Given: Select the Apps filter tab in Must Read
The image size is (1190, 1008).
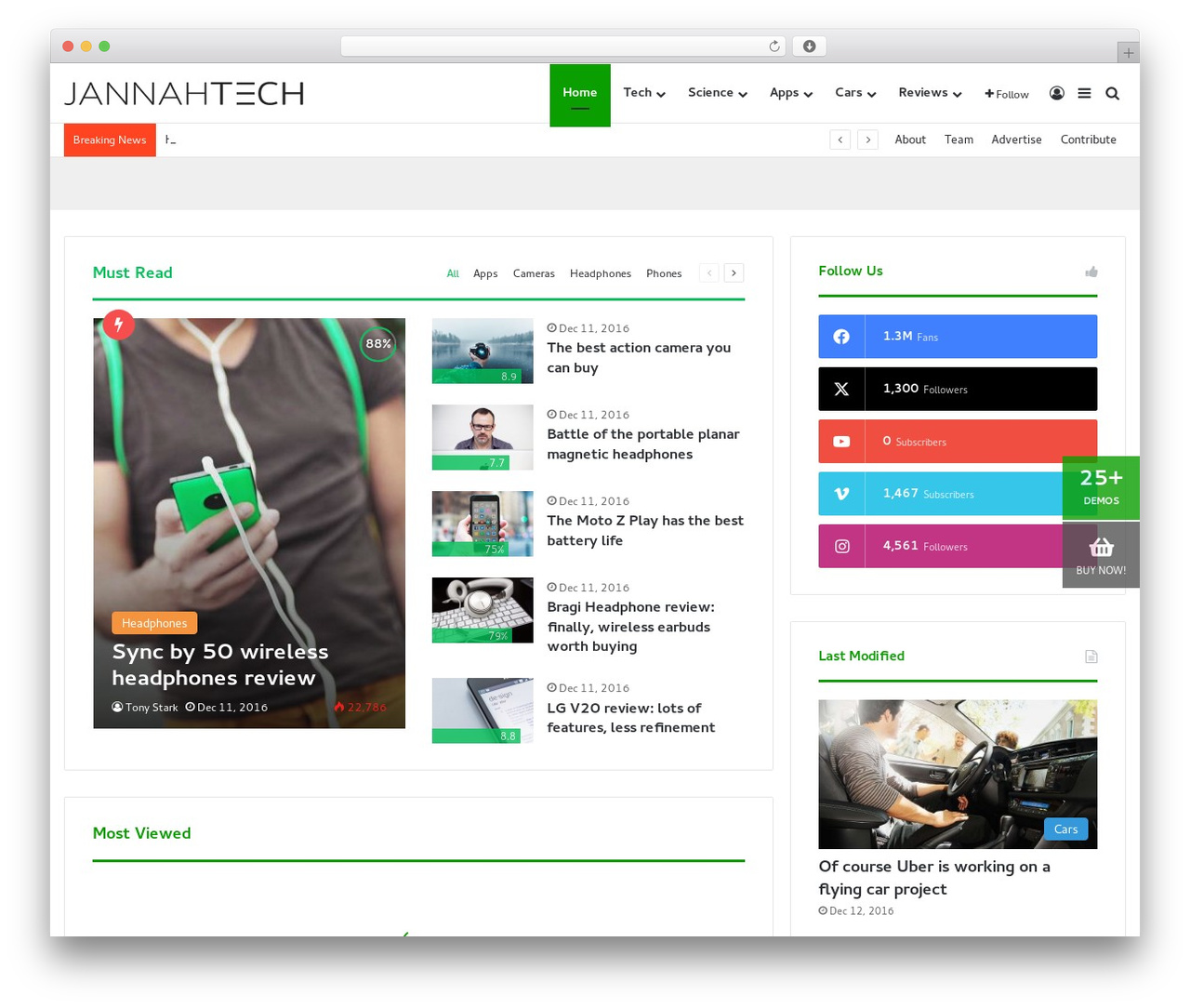Looking at the screenshot, I should click(485, 273).
